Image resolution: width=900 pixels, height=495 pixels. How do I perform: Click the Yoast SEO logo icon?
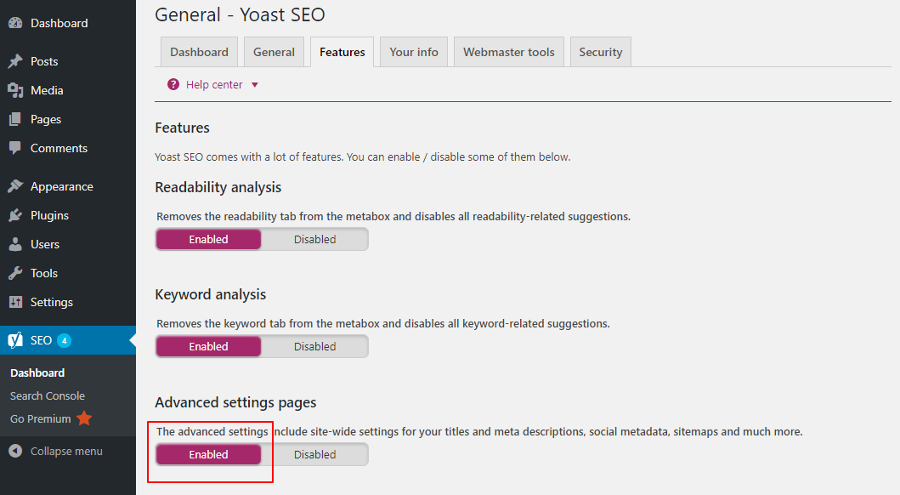(15, 340)
